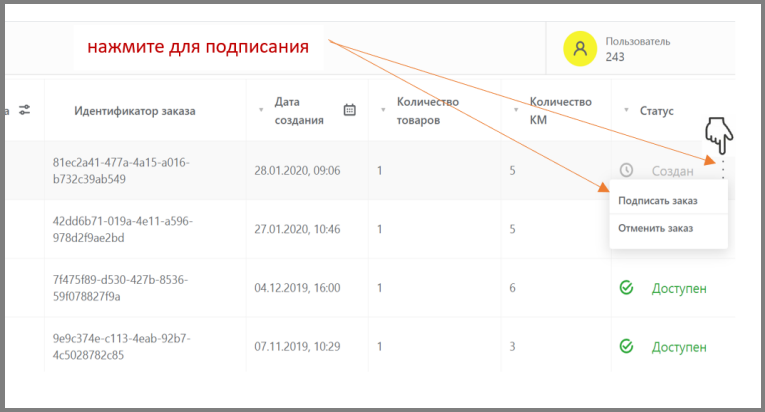Open the three-dot menu on Создан row
The image size is (765, 412).
(x=723, y=169)
